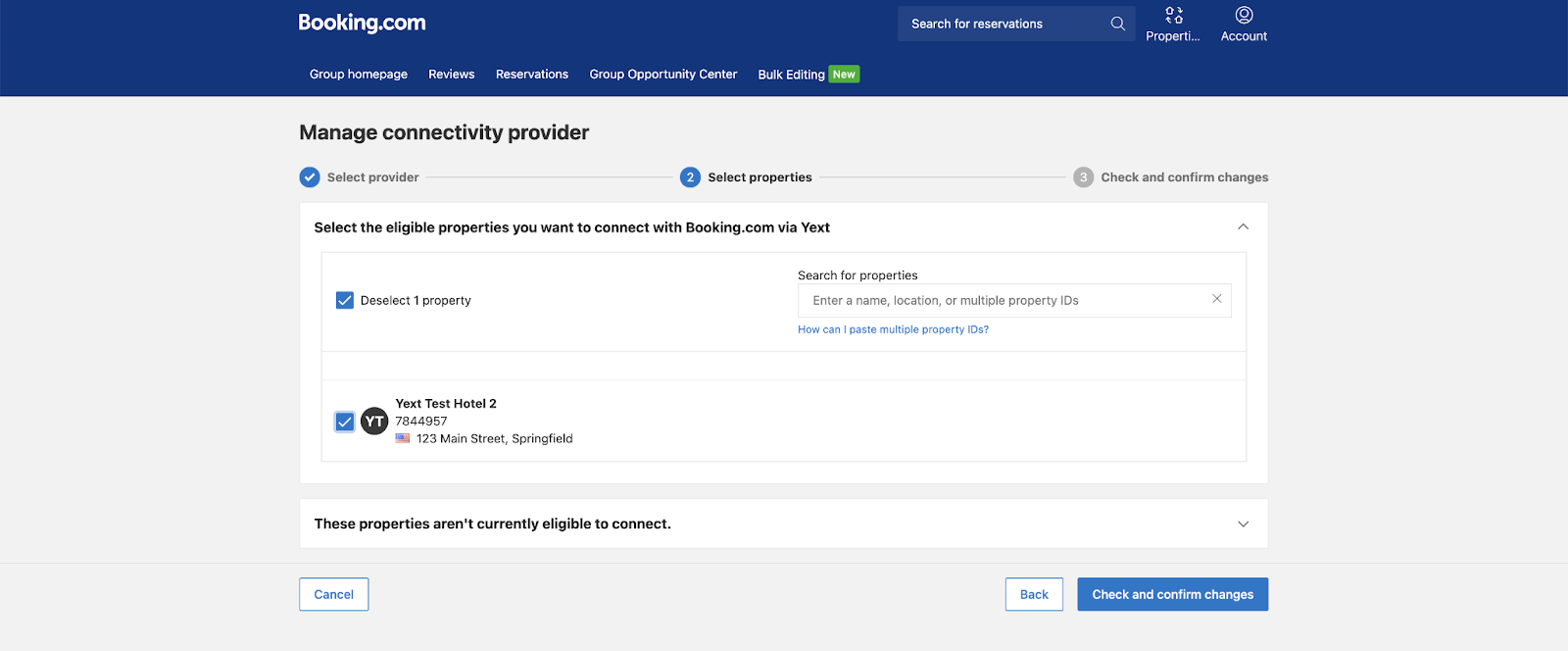Click the completed Select provider step checkmark
This screenshot has width=1568, height=651.
click(x=310, y=177)
